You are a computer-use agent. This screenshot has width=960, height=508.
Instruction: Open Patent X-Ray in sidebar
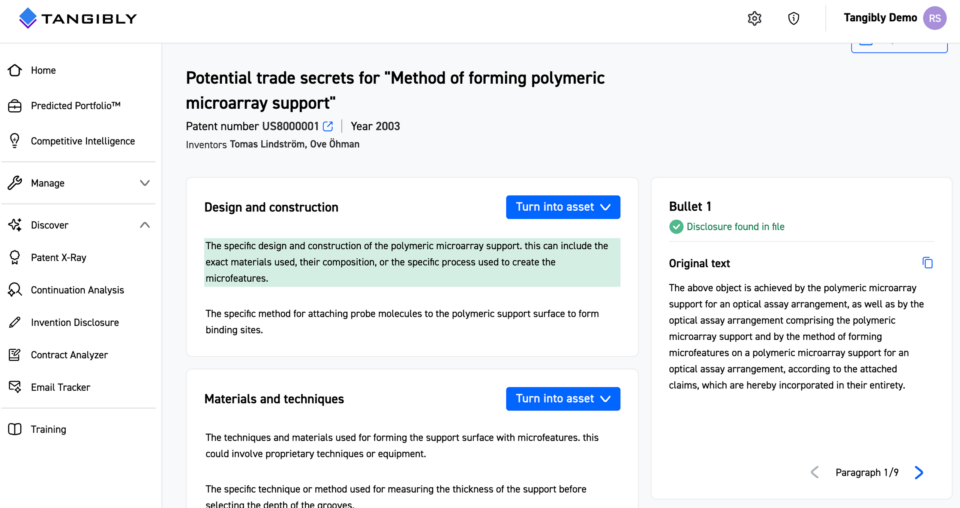[58, 258]
